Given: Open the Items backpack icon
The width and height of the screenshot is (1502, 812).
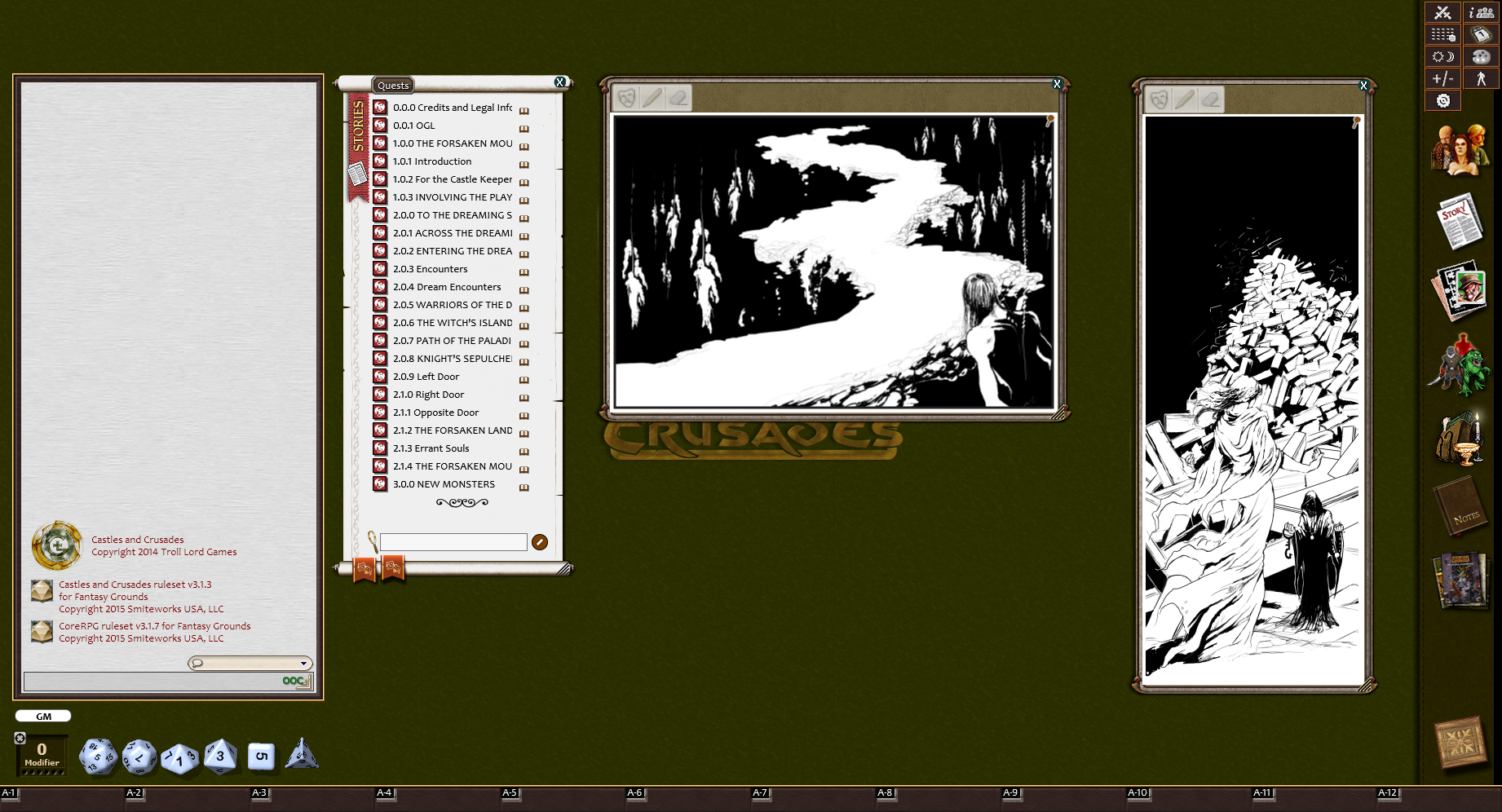Looking at the screenshot, I should [1460, 438].
